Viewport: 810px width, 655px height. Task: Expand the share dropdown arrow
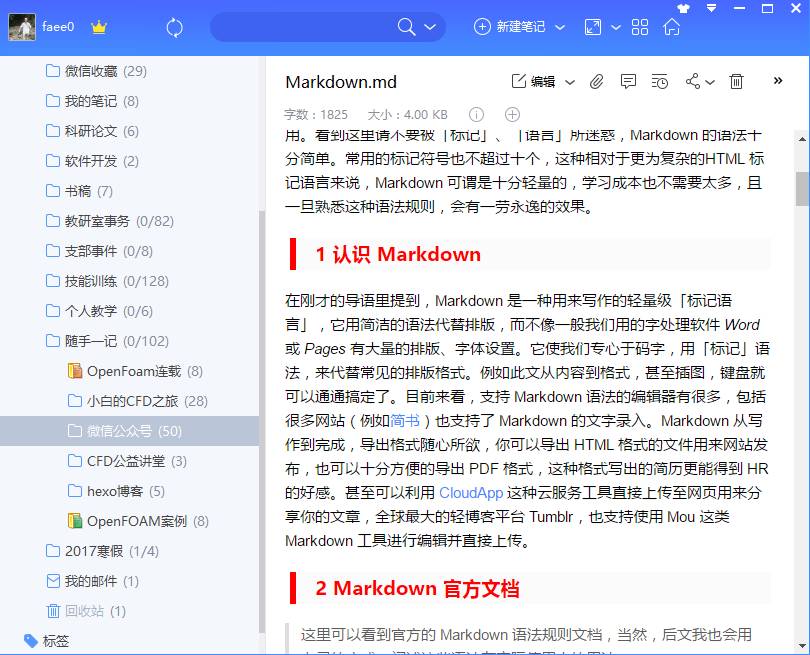(710, 82)
